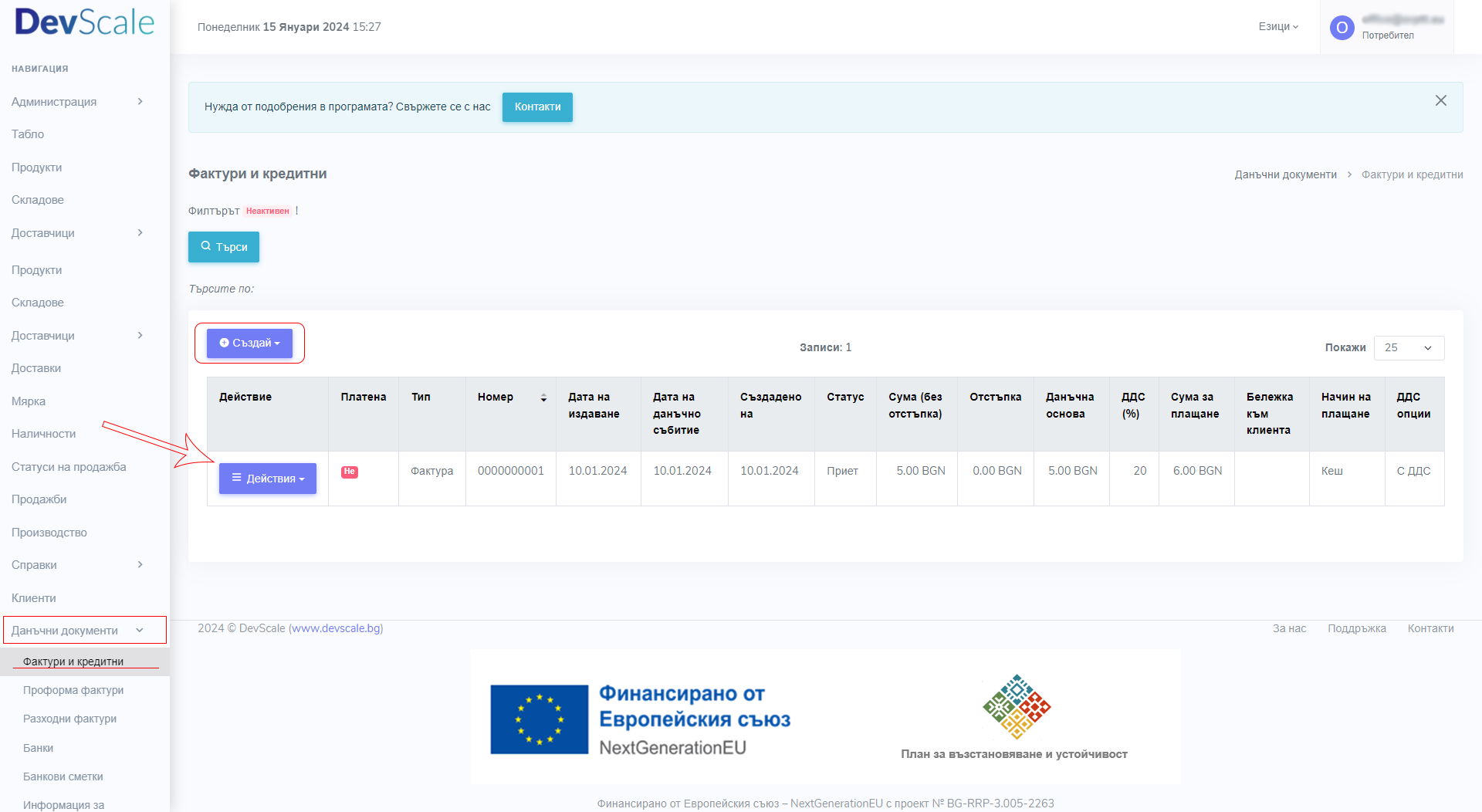Click the recovery plan colorful diamond logo
Screen dimensions: 1482x812
(1017, 706)
